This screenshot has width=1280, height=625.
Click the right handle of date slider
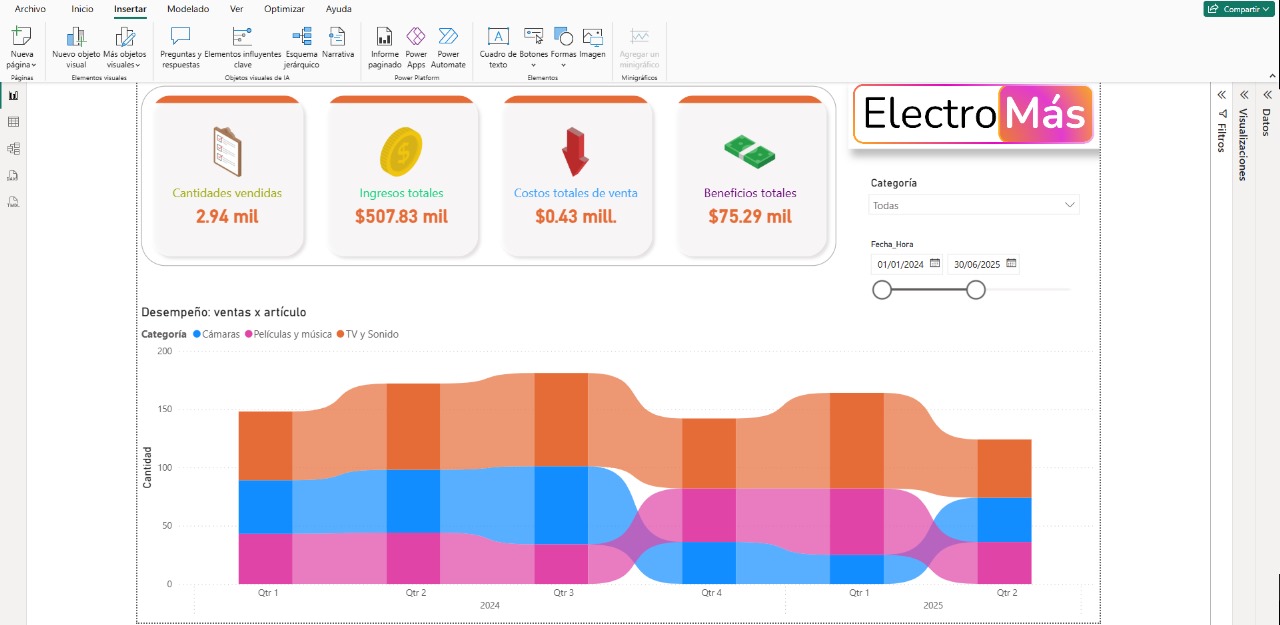click(976, 290)
